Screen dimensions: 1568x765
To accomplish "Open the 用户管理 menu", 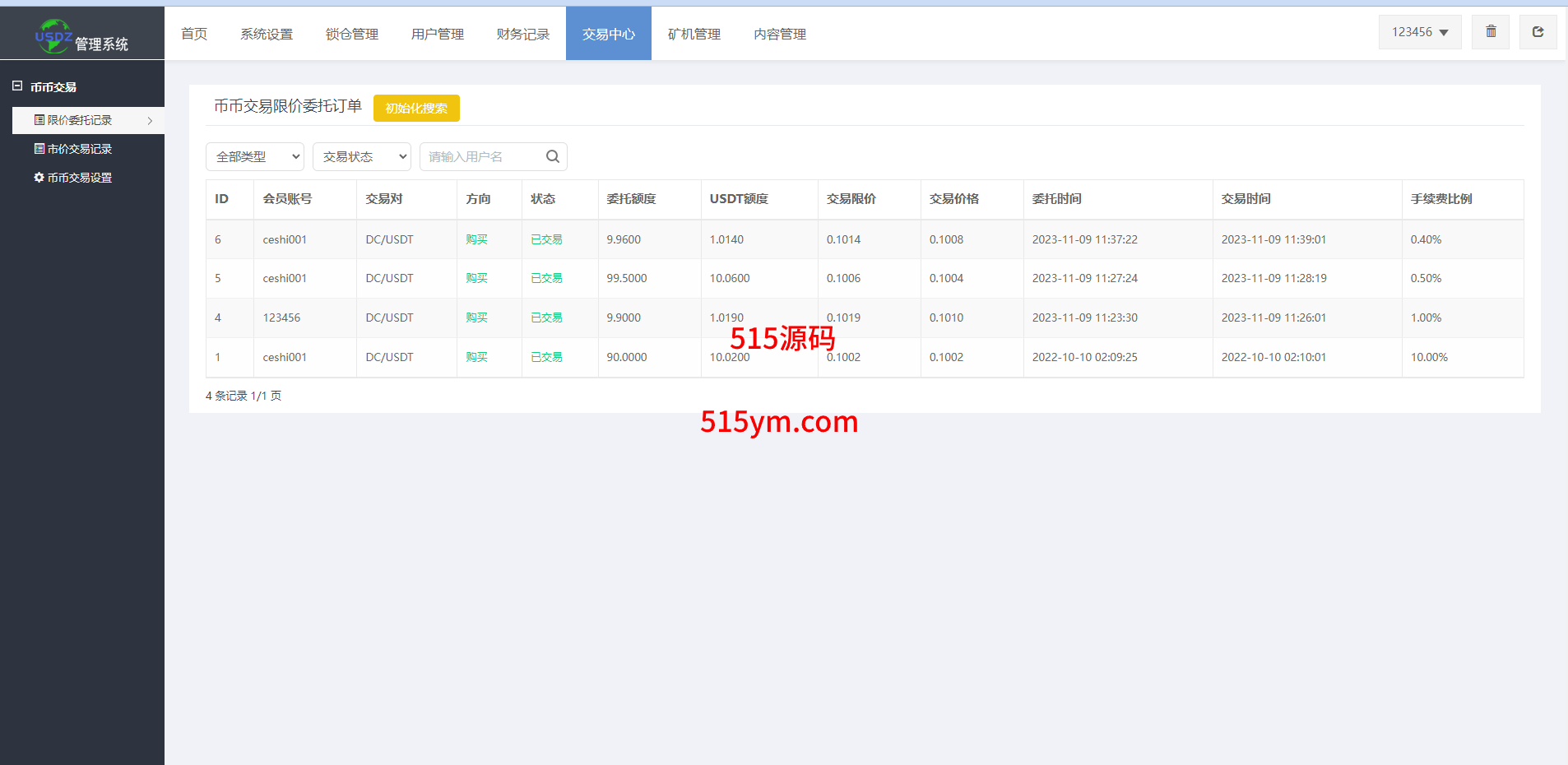I will [437, 34].
